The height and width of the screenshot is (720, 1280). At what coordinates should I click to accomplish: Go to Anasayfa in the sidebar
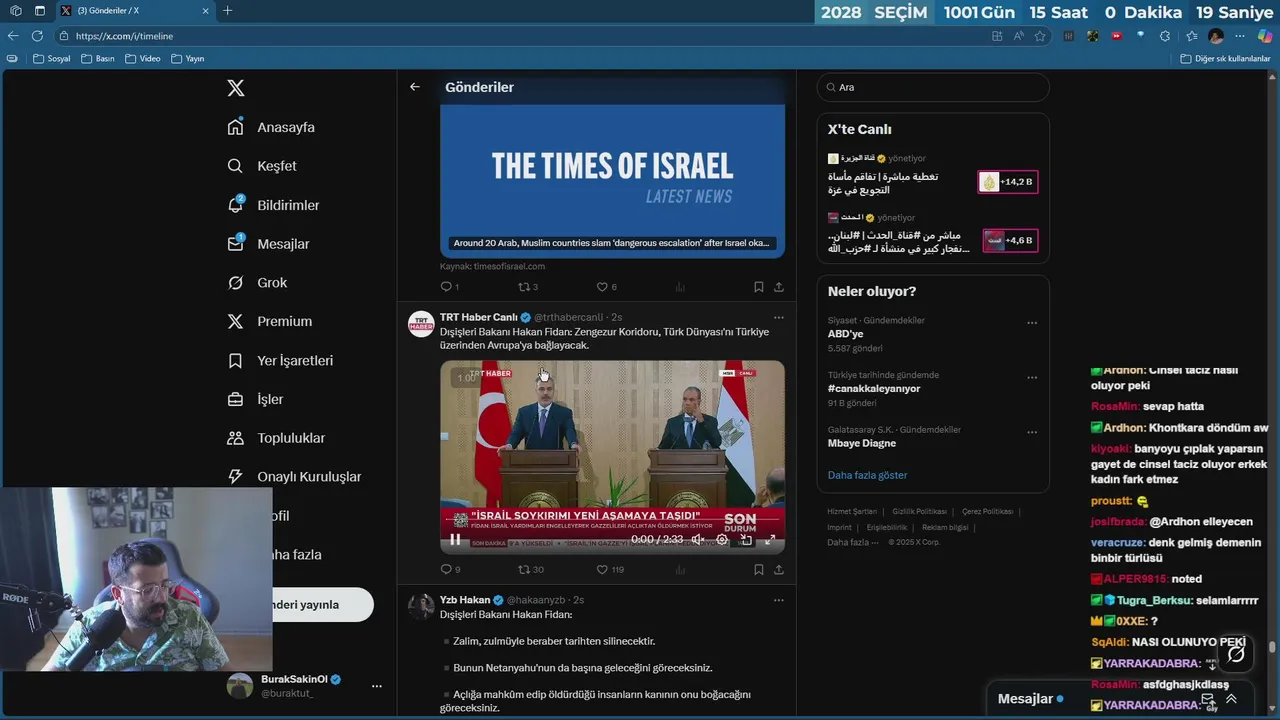[x=271, y=127]
